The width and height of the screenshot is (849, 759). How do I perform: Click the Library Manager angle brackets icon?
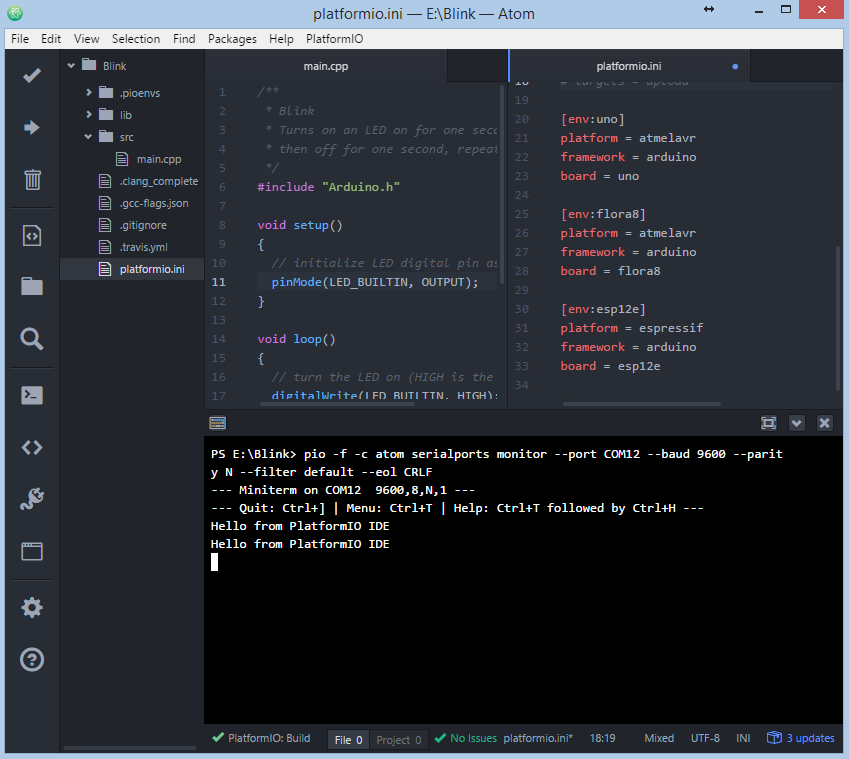point(32,447)
